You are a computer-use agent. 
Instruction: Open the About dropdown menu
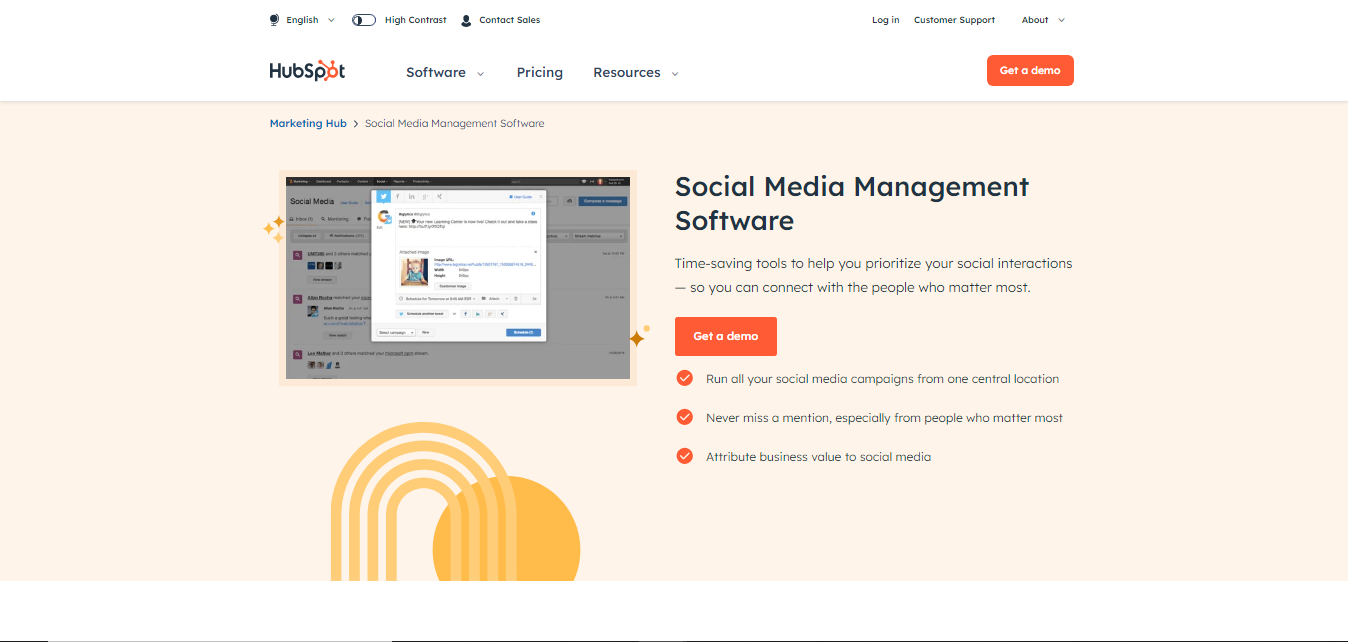tap(1043, 20)
